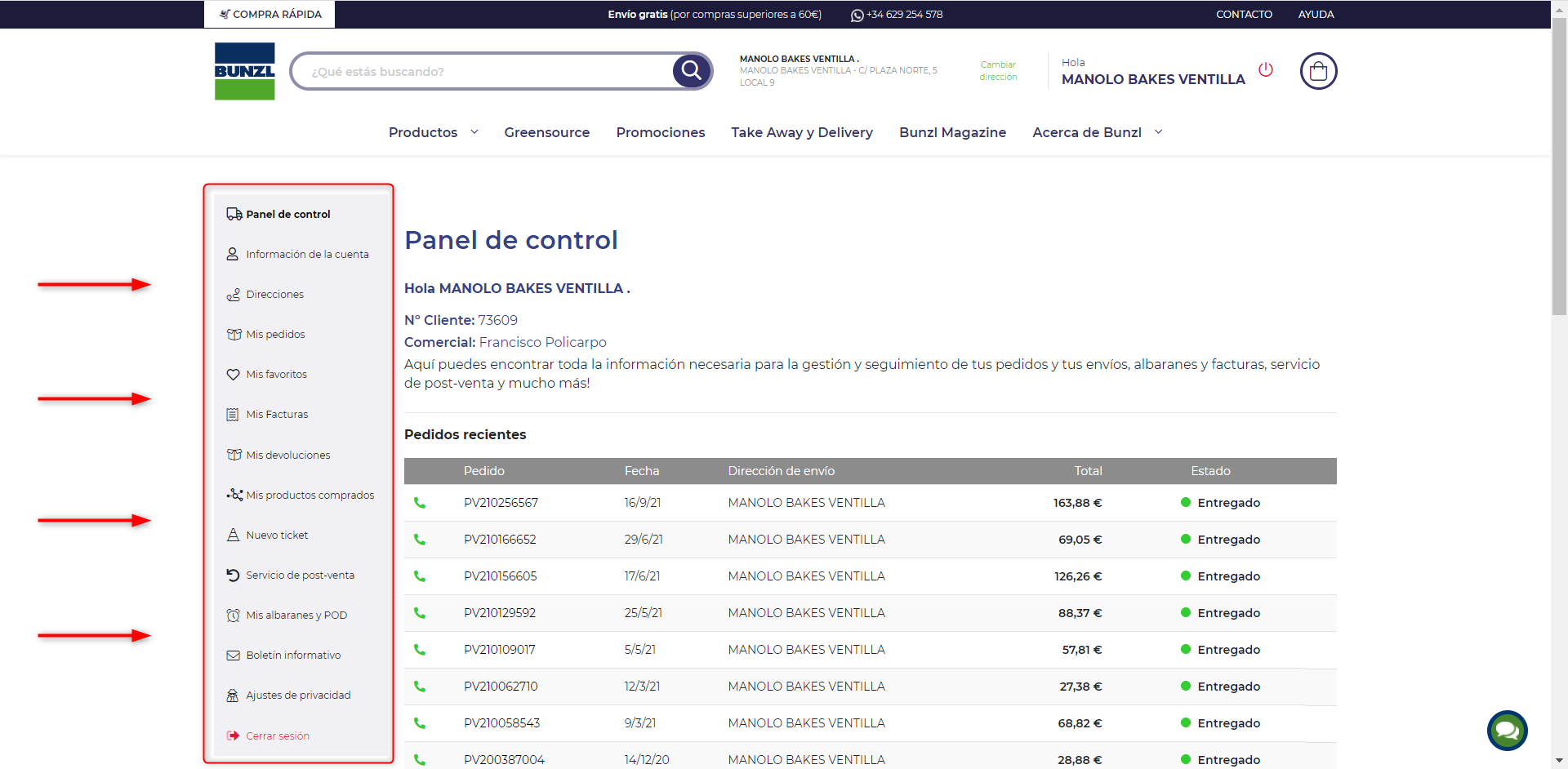Open the Productos menu

(423, 132)
